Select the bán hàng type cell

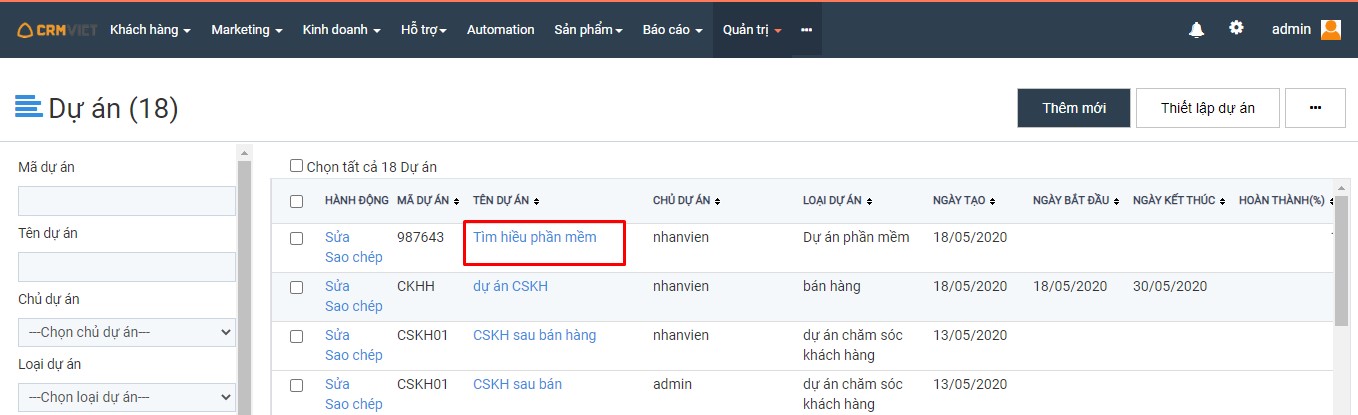(x=831, y=286)
